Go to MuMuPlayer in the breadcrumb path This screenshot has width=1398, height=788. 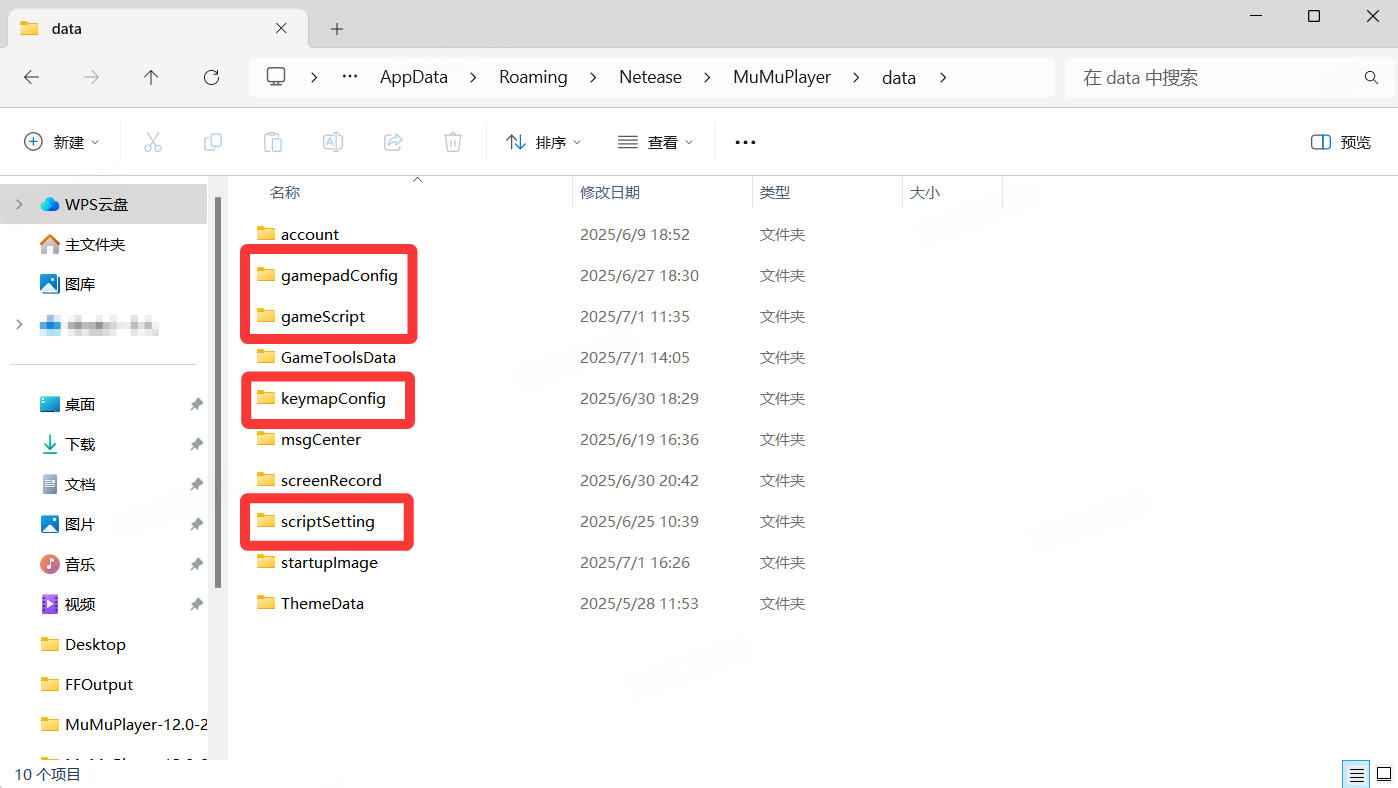pyautogui.click(x=781, y=77)
